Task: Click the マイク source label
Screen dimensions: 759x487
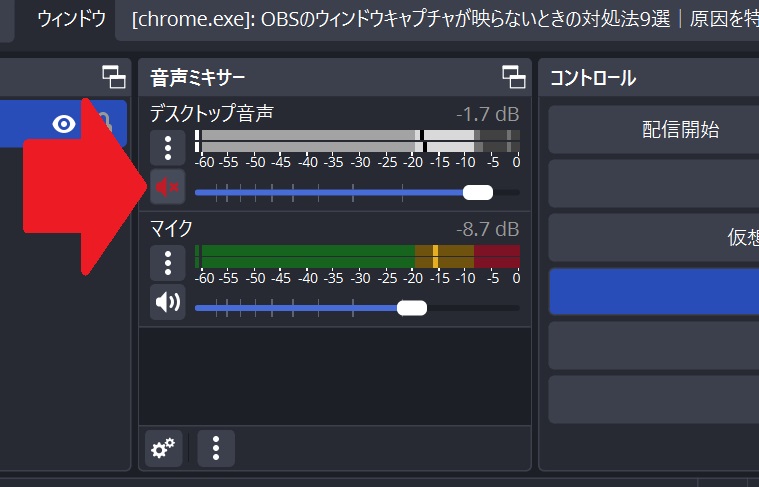Action: pyautogui.click(x=171, y=228)
